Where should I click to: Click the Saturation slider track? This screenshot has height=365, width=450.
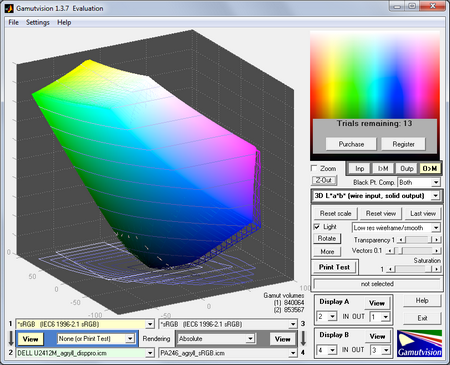[x=413, y=269]
